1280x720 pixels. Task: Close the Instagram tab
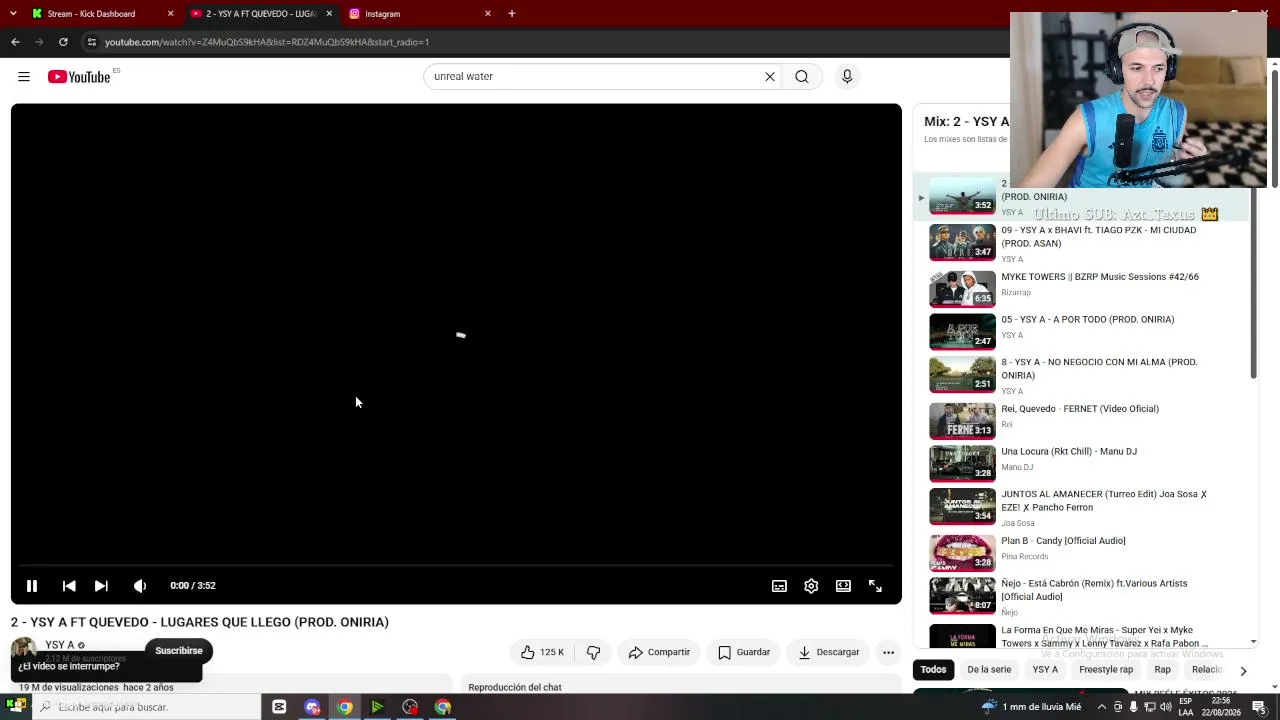coord(488,14)
